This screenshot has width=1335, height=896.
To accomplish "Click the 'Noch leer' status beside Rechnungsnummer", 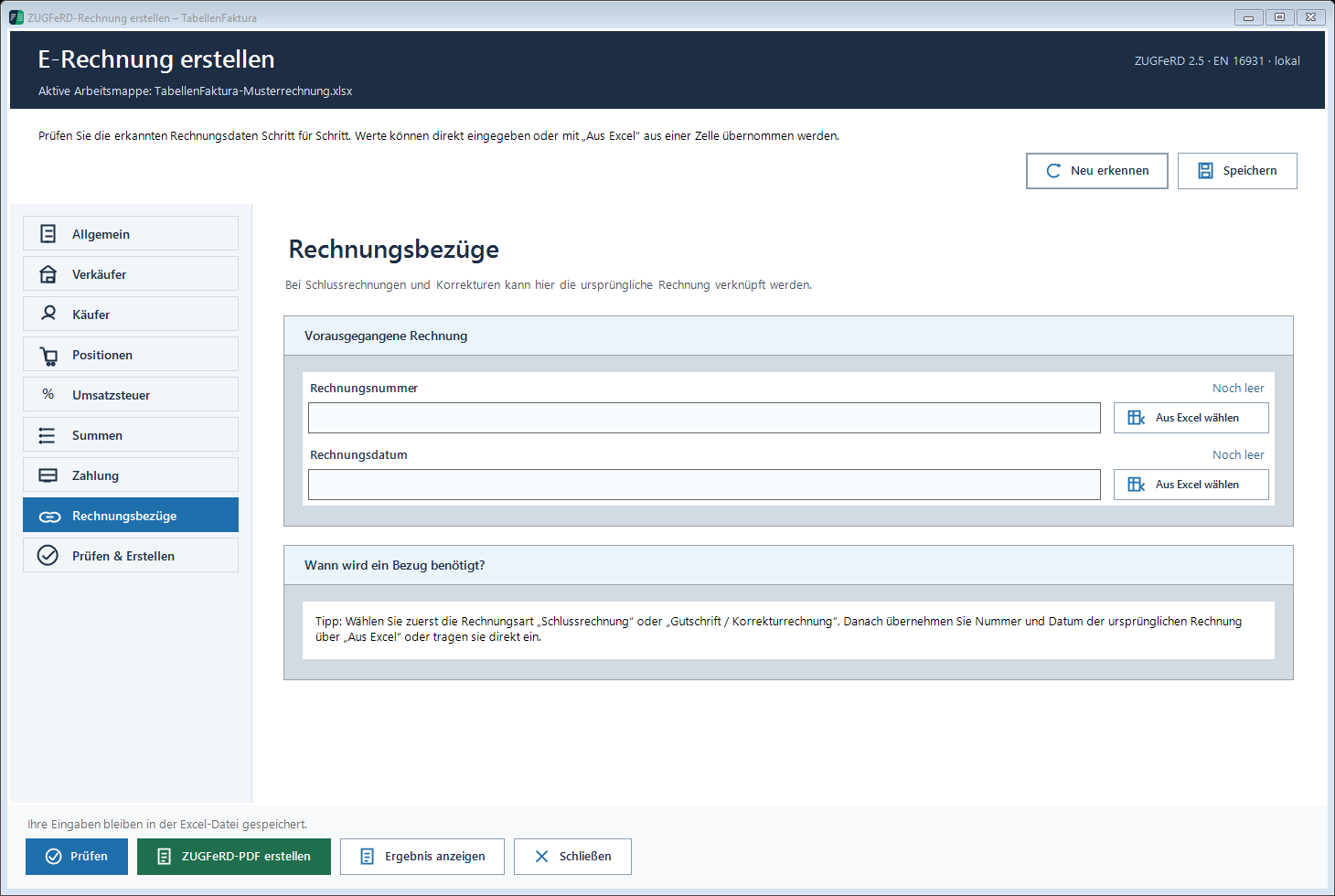I will point(1238,389).
